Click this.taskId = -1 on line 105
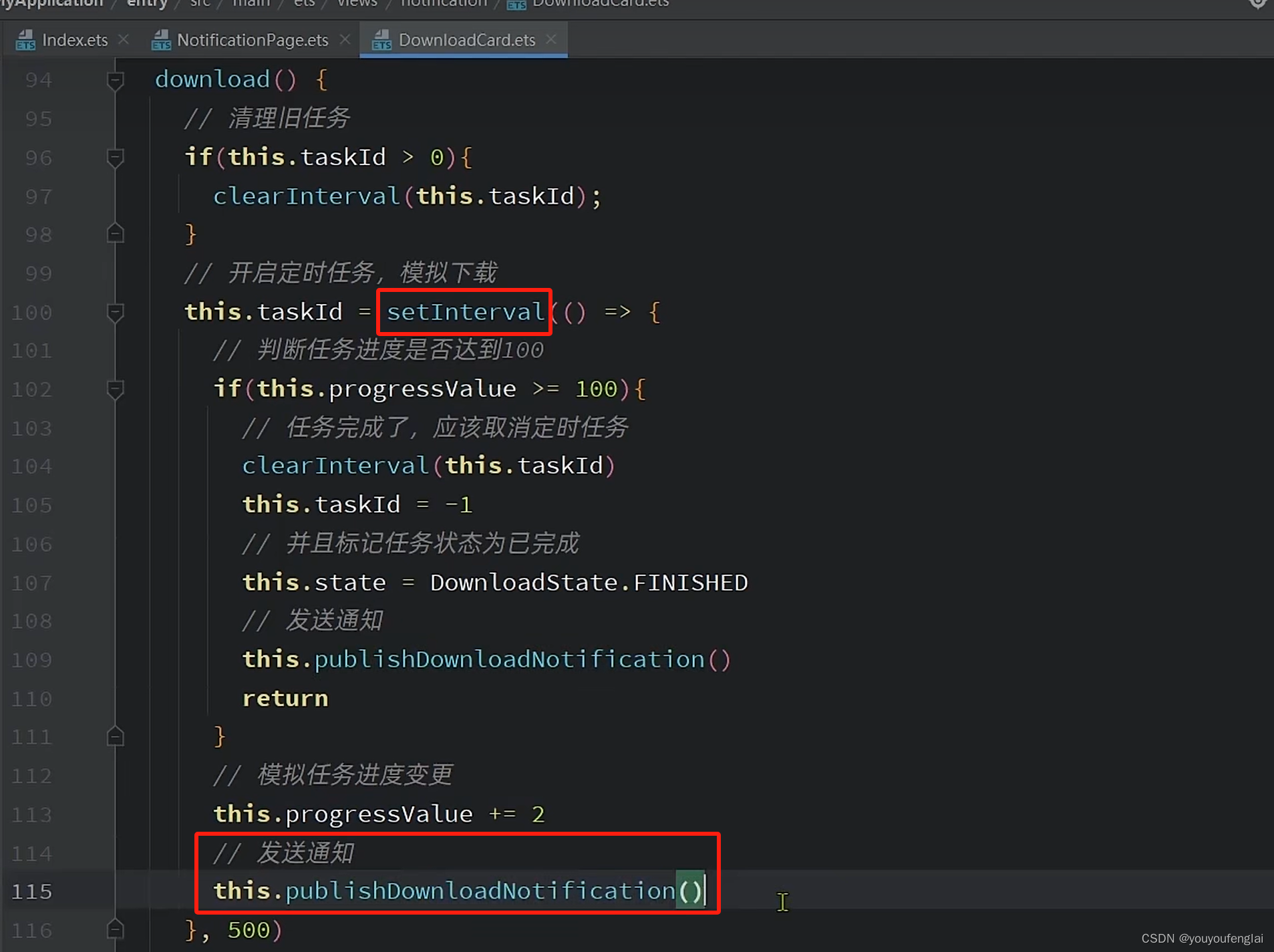 [357, 504]
